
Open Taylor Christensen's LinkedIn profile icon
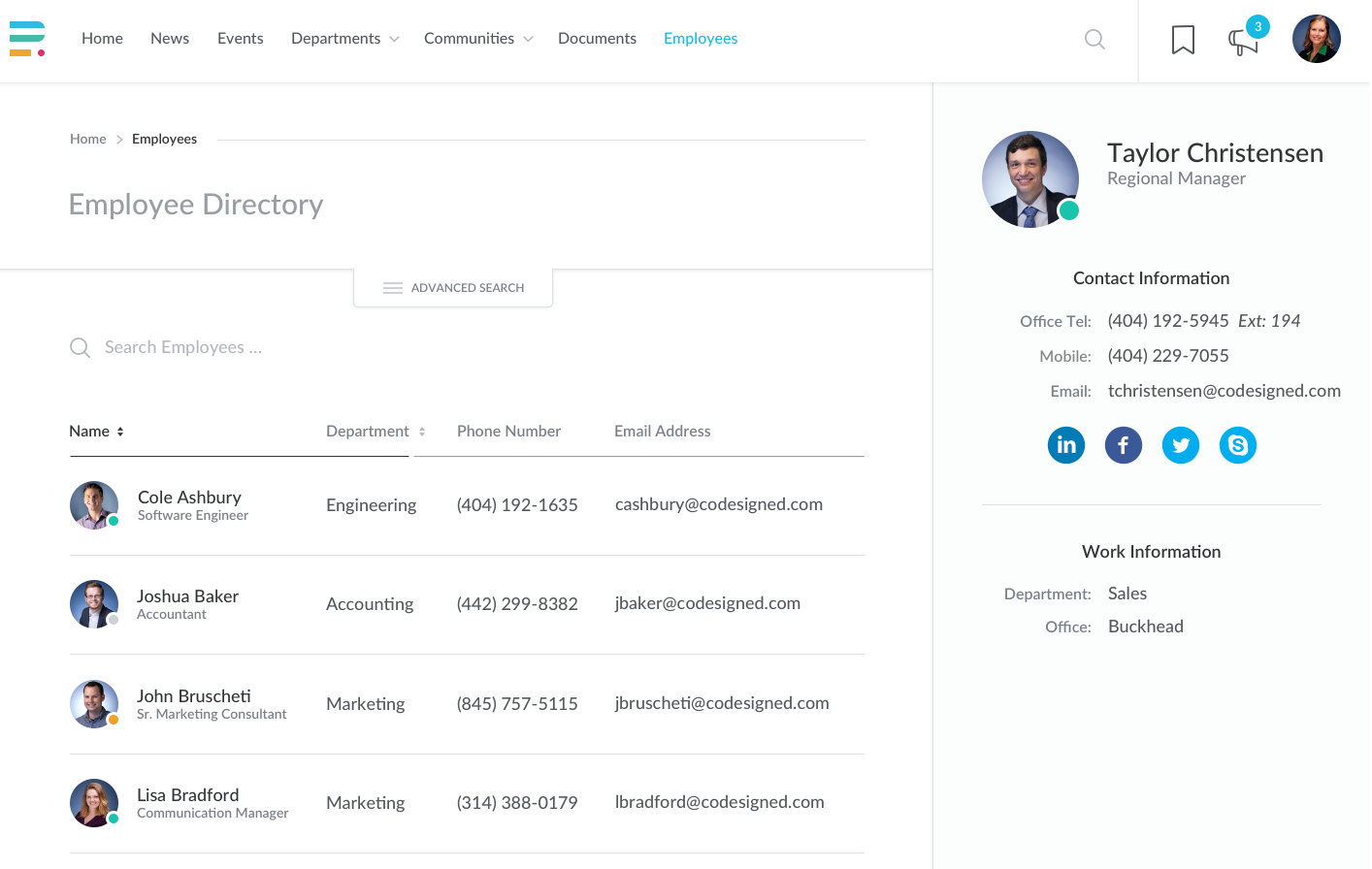[x=1066, y=444]
